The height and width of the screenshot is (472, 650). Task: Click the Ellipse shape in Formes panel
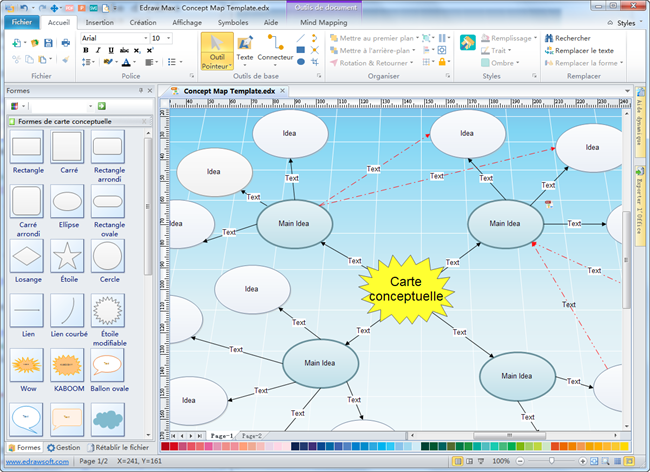67,203
